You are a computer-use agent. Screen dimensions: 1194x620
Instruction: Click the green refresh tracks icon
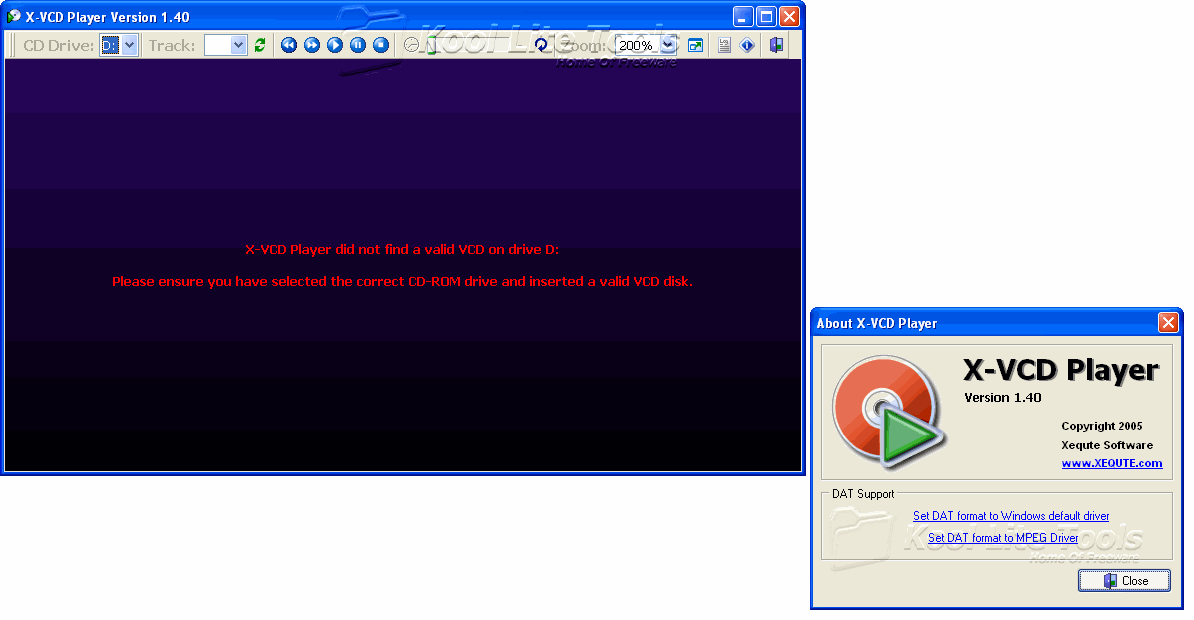point(260,46)
